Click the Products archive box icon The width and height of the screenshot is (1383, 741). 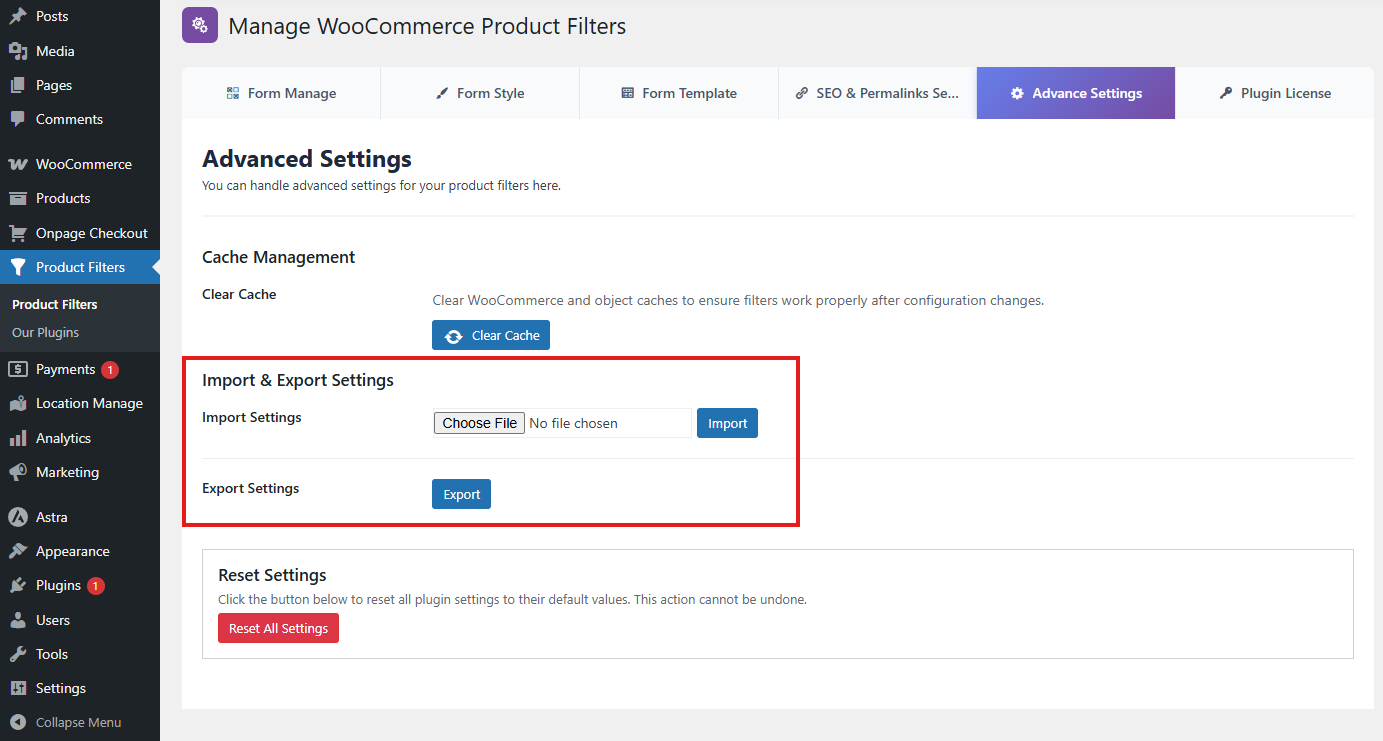pos(17,198)
